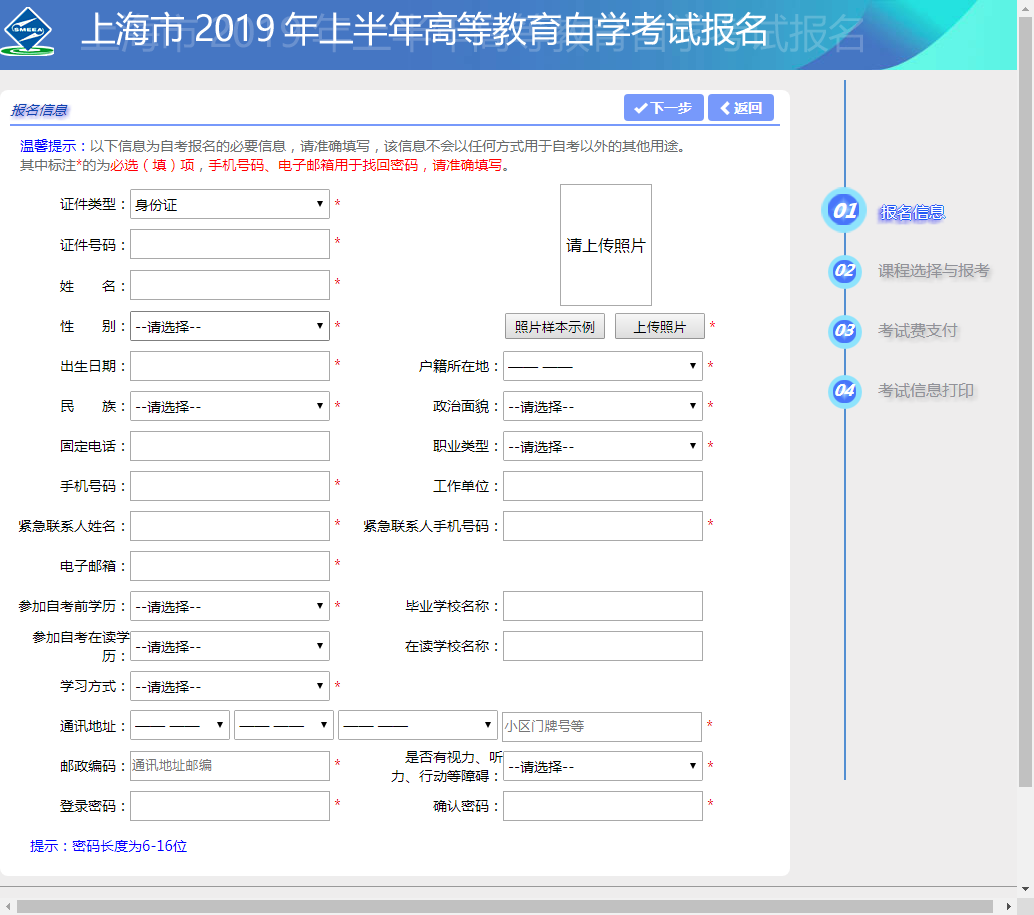Click the 证件号码 input field
This screenshot has width=1034, height=915.
230,244
